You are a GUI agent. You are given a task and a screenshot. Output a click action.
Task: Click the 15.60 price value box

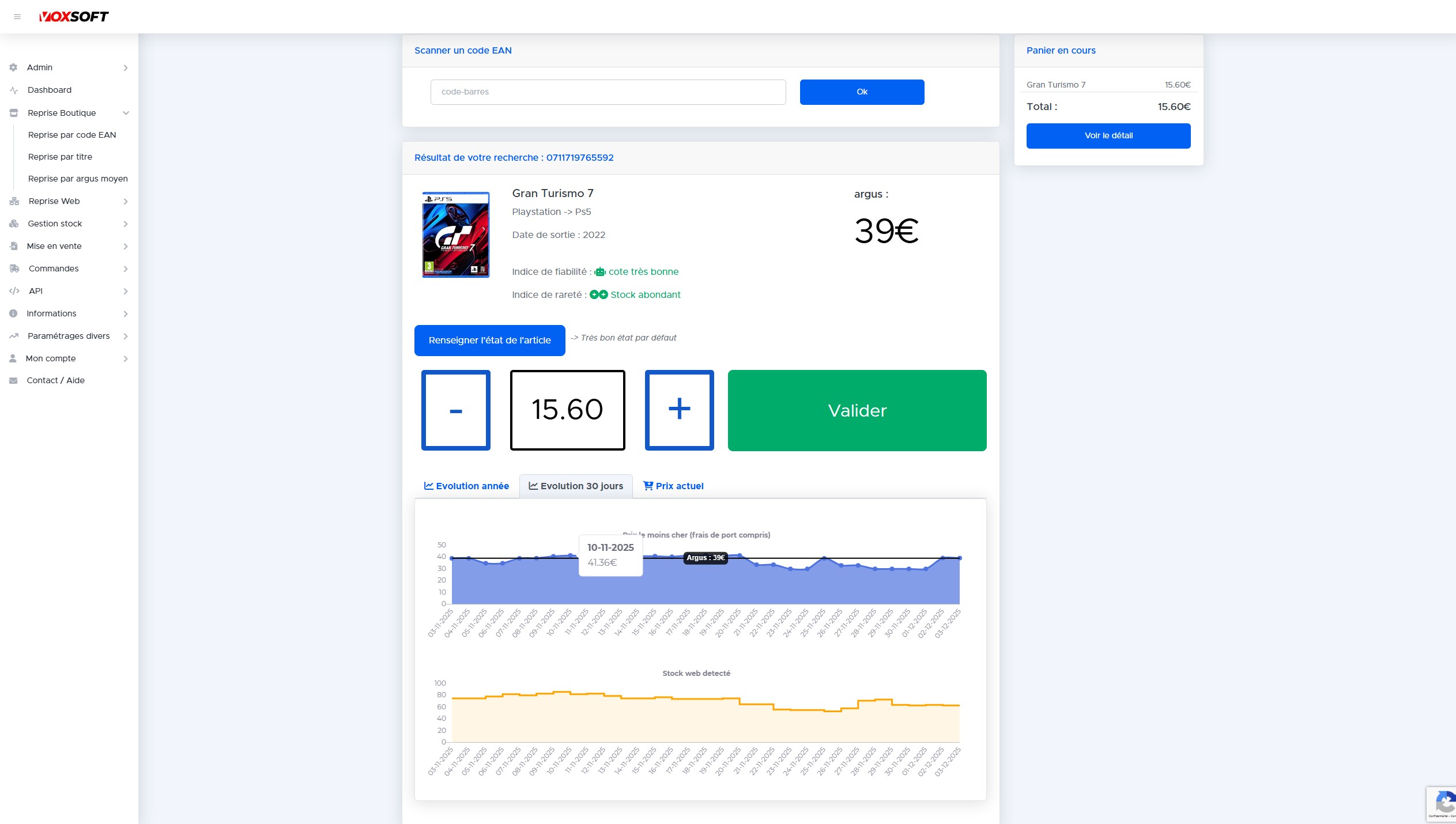567,410
